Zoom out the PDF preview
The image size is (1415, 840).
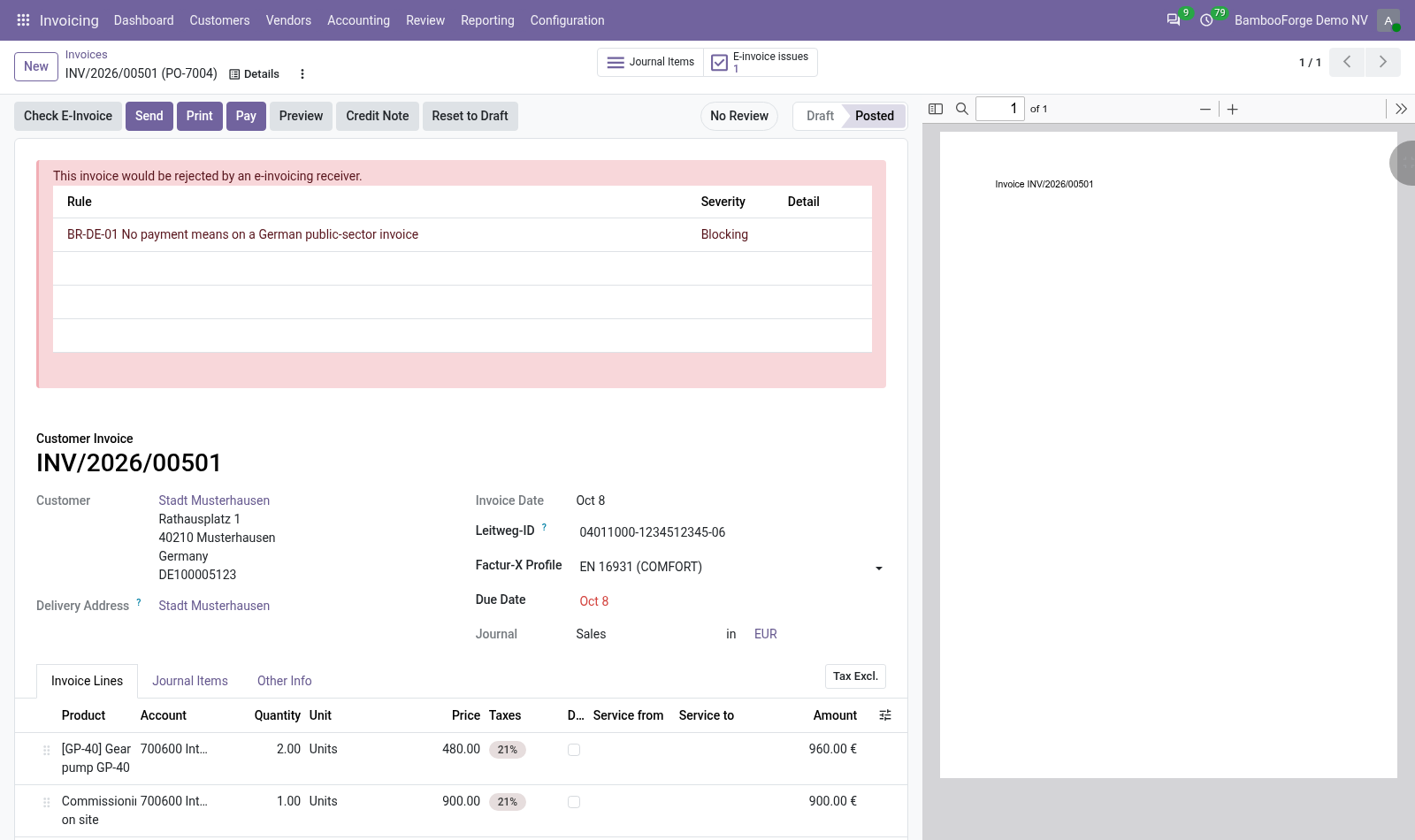[x=1205, y=109]
